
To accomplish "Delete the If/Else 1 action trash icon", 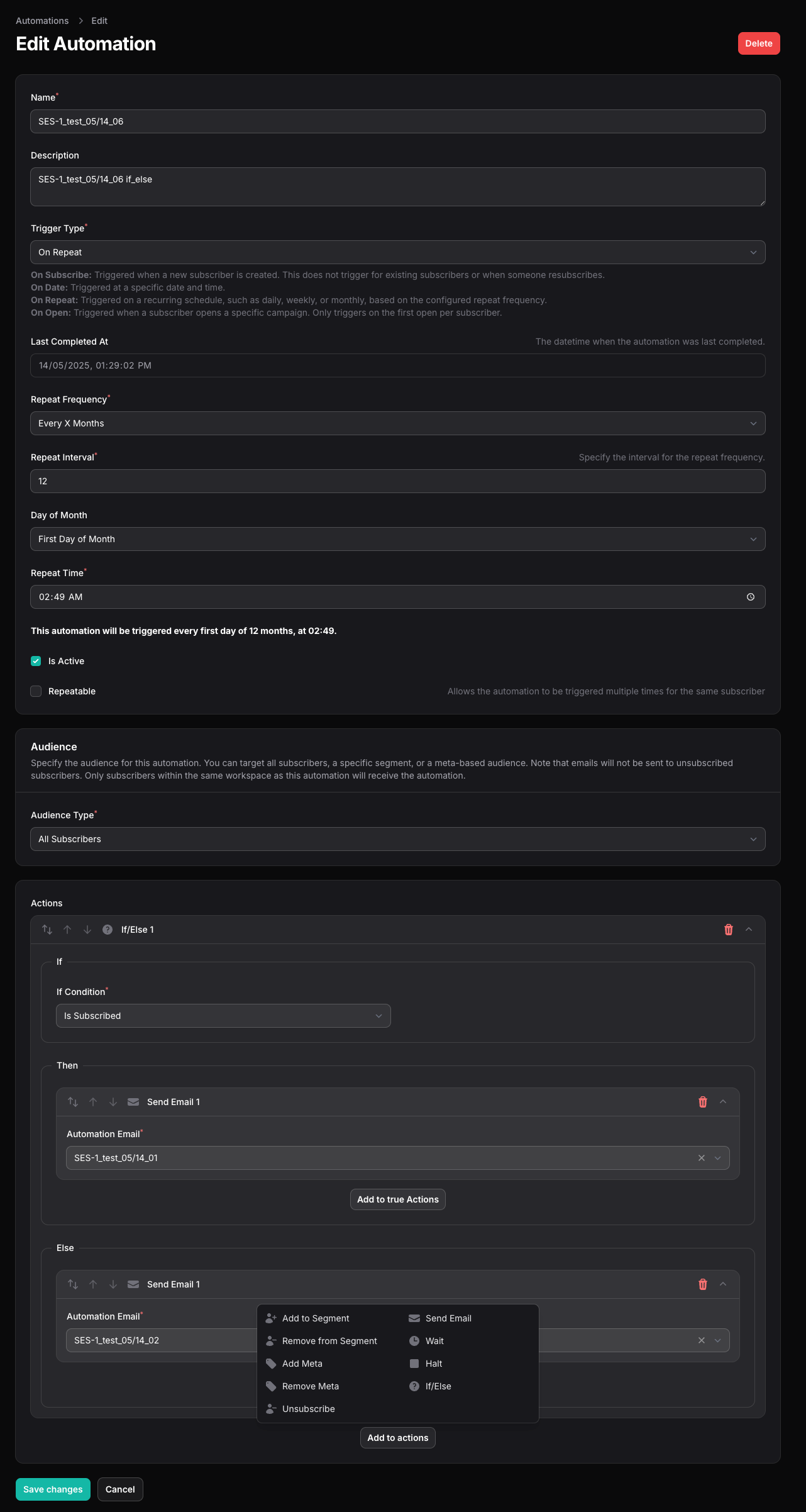I will [729, 930].
